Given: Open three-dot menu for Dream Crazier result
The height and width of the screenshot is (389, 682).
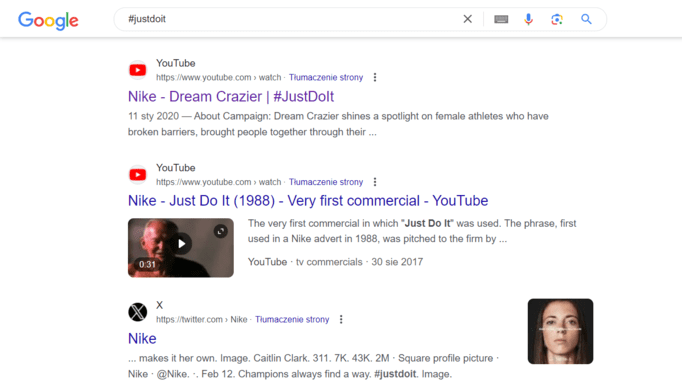Looking at the screenshot, I should click(375, 77).
